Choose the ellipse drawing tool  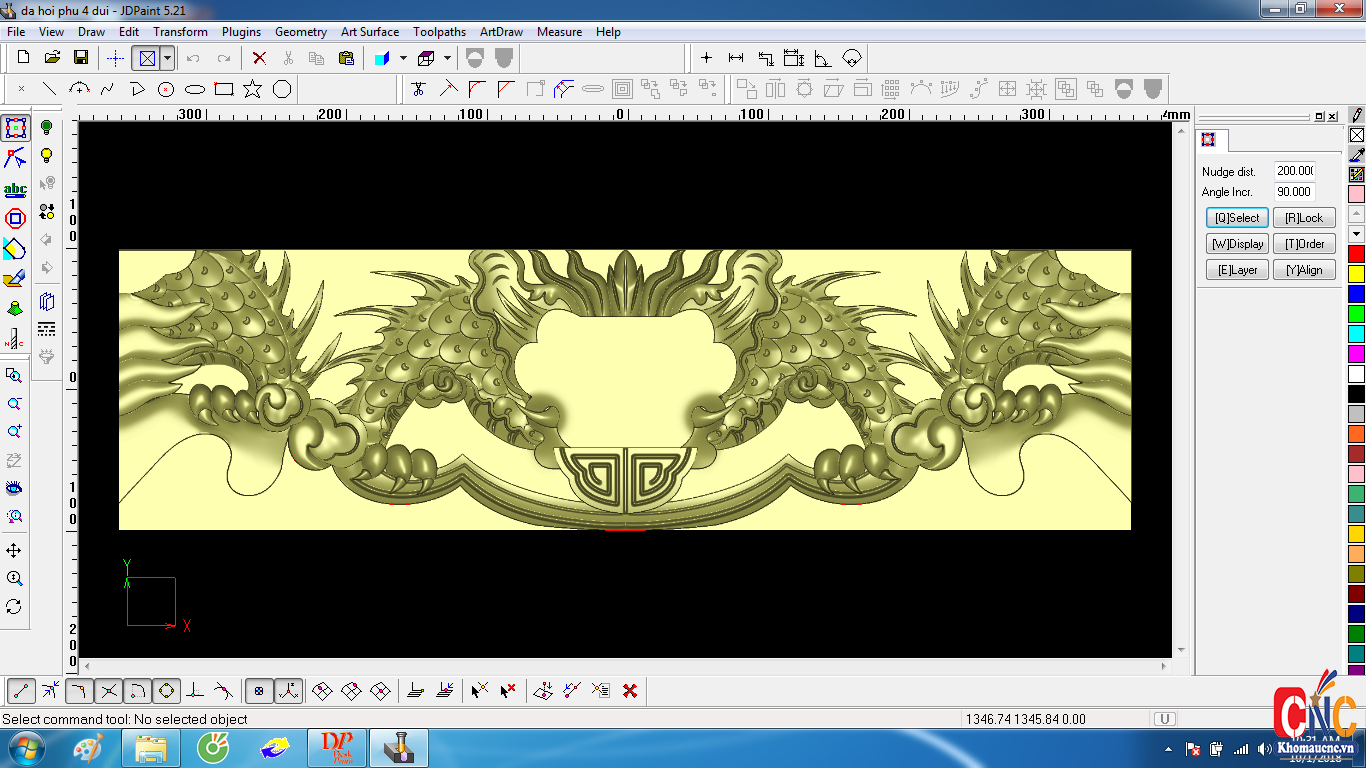coord(195,89)
